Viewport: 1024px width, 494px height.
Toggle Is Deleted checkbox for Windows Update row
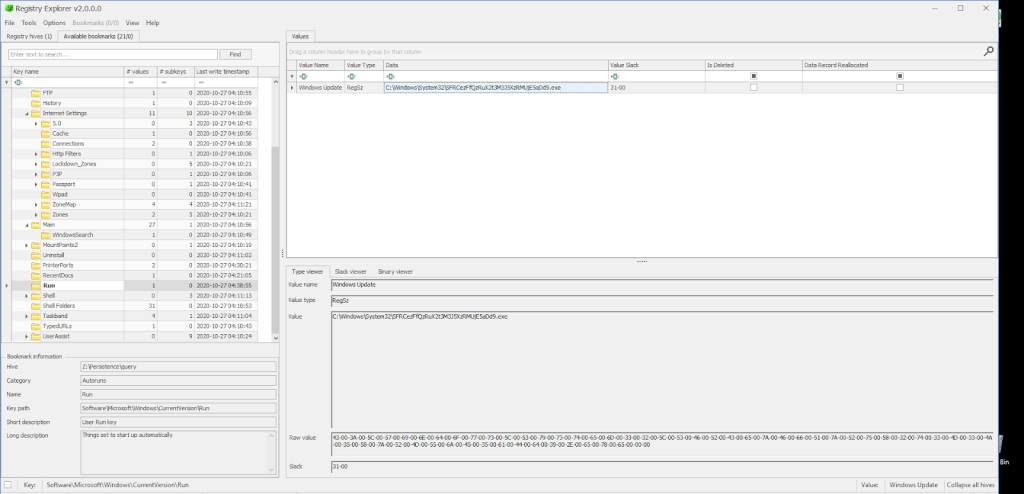[754, 88]
